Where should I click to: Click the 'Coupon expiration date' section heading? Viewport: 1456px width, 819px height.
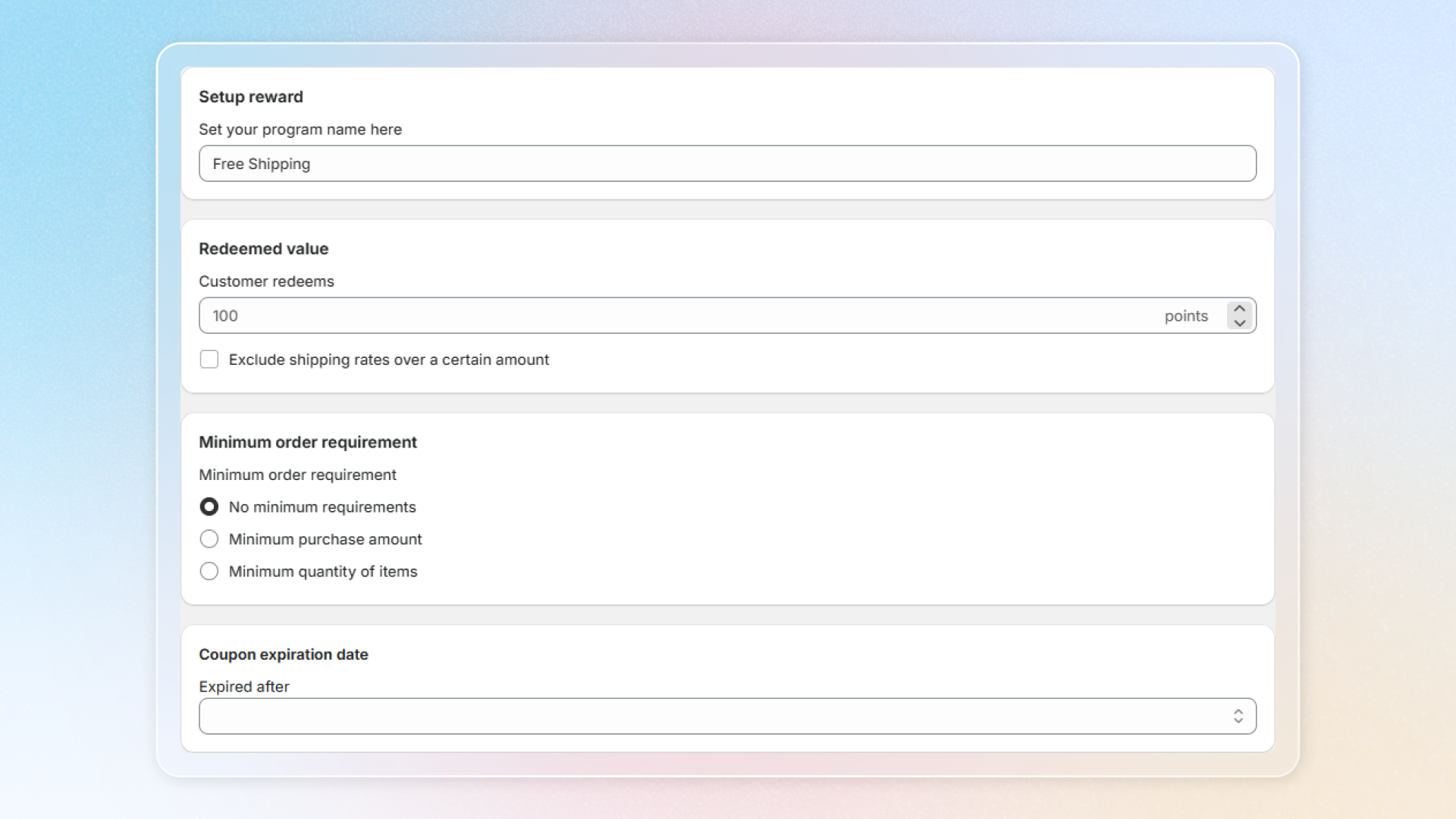click(x=283, y=654)
